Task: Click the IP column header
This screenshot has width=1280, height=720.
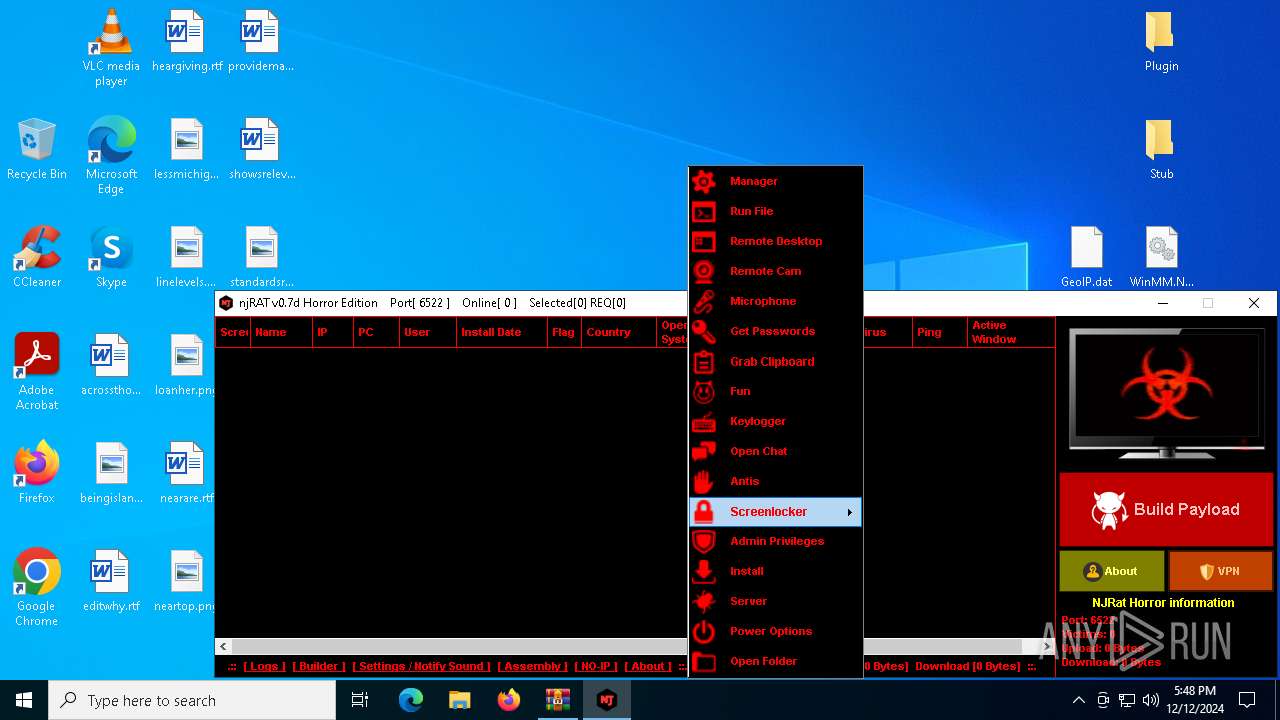Action: [x=333, y=332]
